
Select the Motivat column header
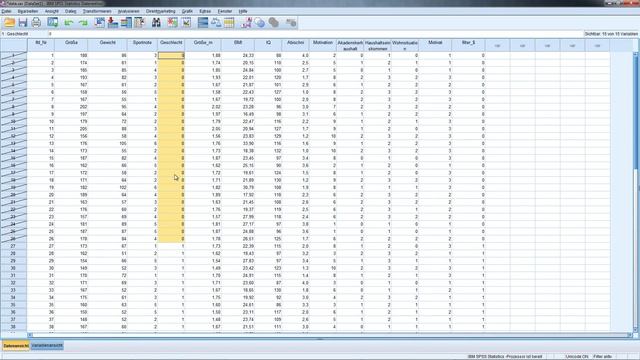[x=435, y=45]
